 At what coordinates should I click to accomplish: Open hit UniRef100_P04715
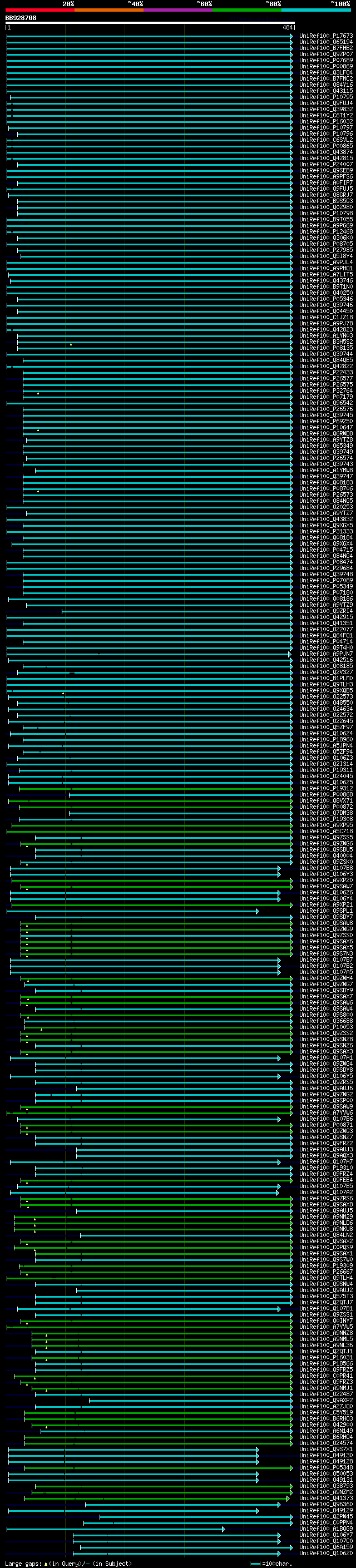tap(326, 550)
